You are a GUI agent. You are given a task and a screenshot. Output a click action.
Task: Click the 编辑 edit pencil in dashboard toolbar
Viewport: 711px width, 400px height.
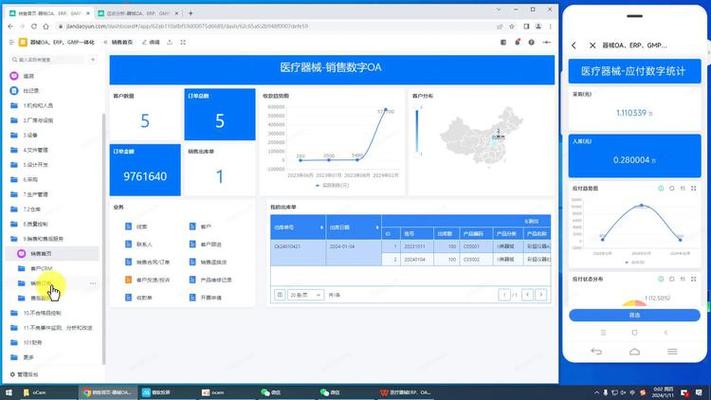click(x=151, y=42)
